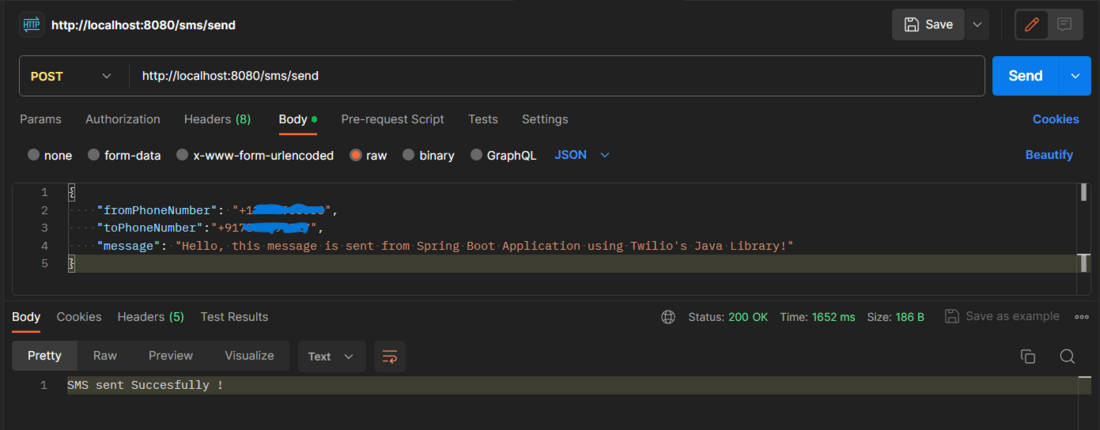Click the network globe icon
Image resolution: width=1100 pixels, height=430 pixels.
click(x=668, y=317)
